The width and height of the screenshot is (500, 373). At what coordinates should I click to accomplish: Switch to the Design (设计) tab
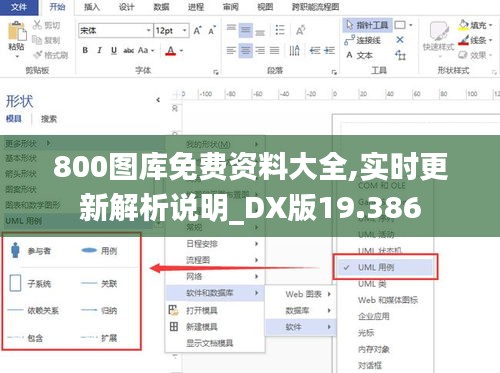coord(126,7)
